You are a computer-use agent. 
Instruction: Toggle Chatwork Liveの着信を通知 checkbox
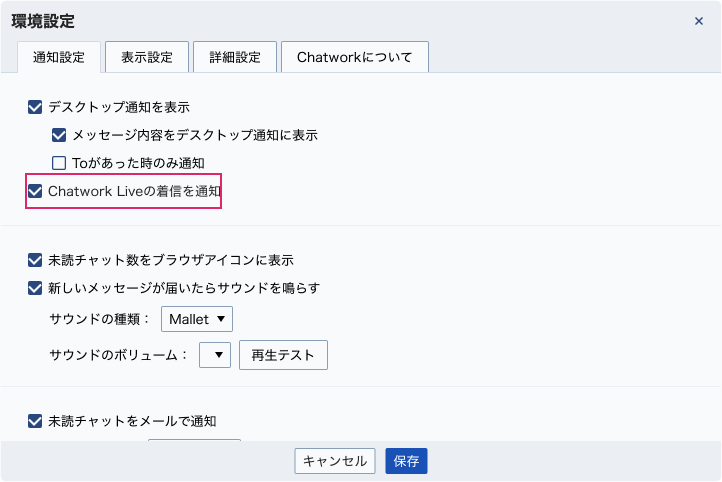click(x=35, y=191)
